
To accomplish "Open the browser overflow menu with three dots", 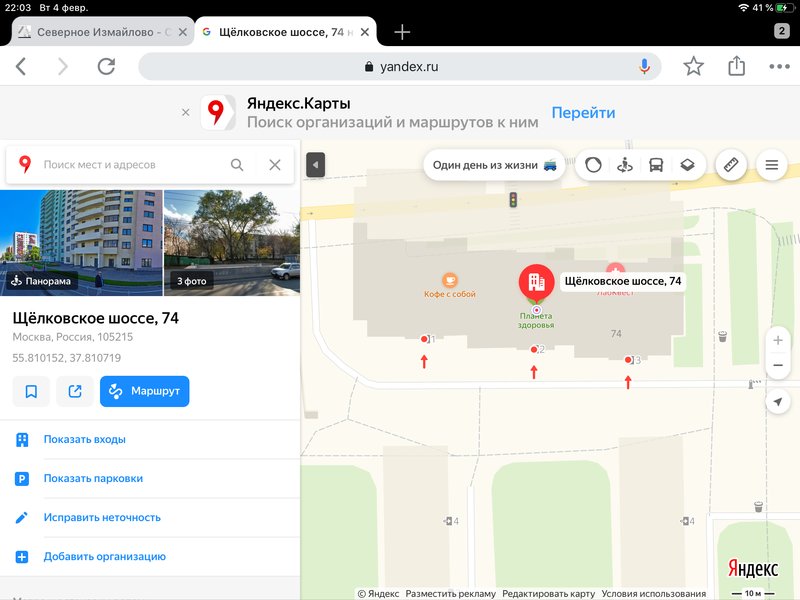I will (x=777, y=65).
